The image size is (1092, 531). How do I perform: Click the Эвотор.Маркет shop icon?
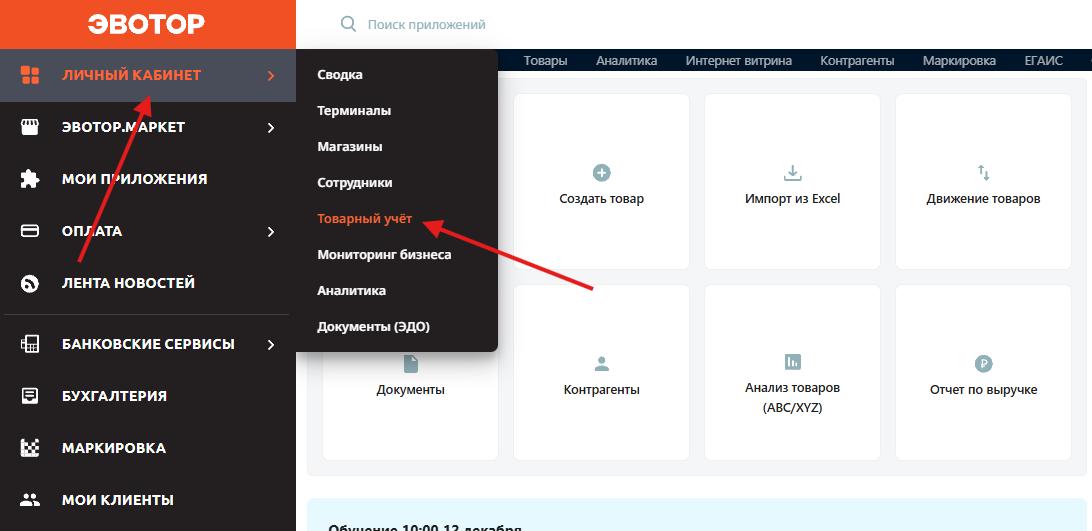coord(30,127)
